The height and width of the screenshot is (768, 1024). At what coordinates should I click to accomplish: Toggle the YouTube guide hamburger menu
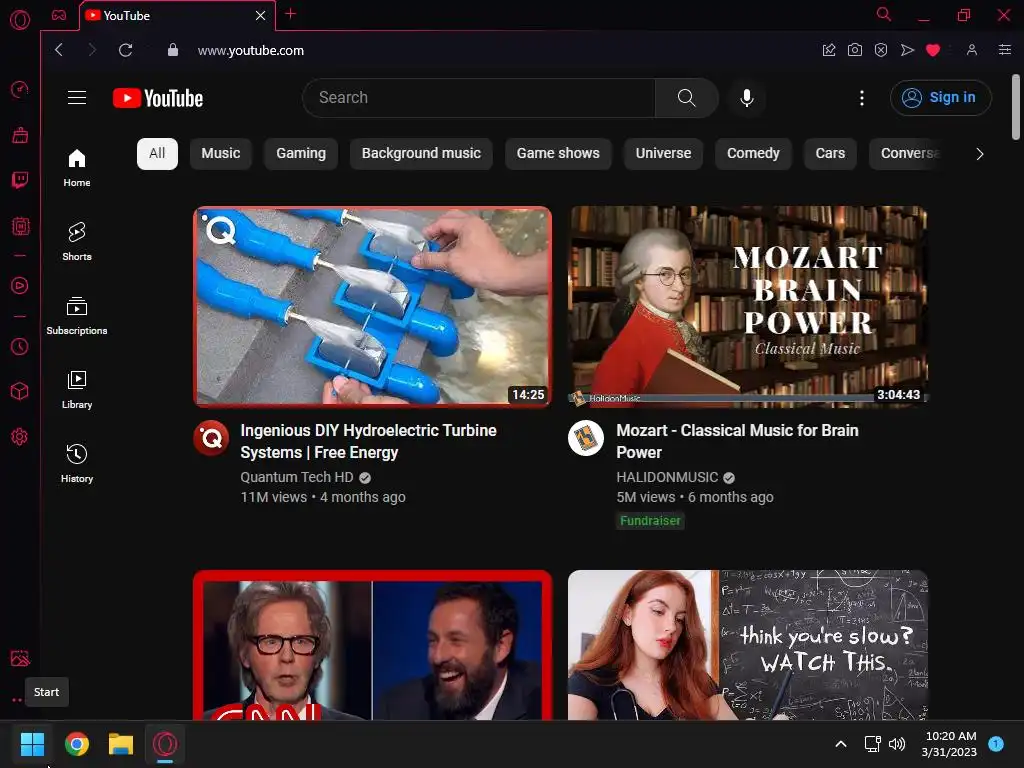pos(77,98)
